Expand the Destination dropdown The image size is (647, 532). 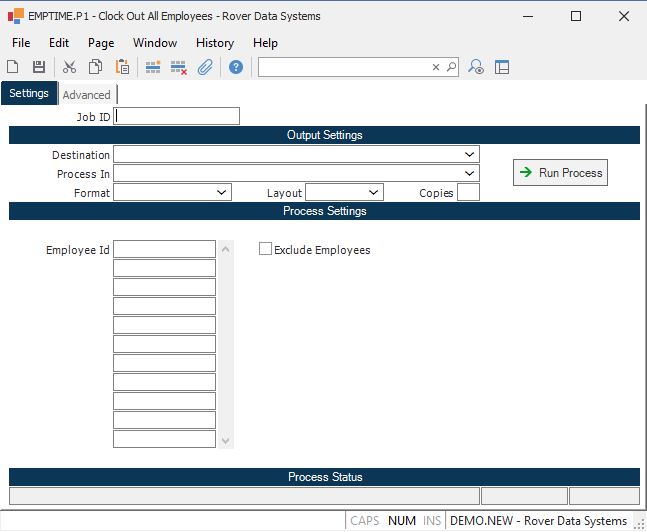coord(469,155)
